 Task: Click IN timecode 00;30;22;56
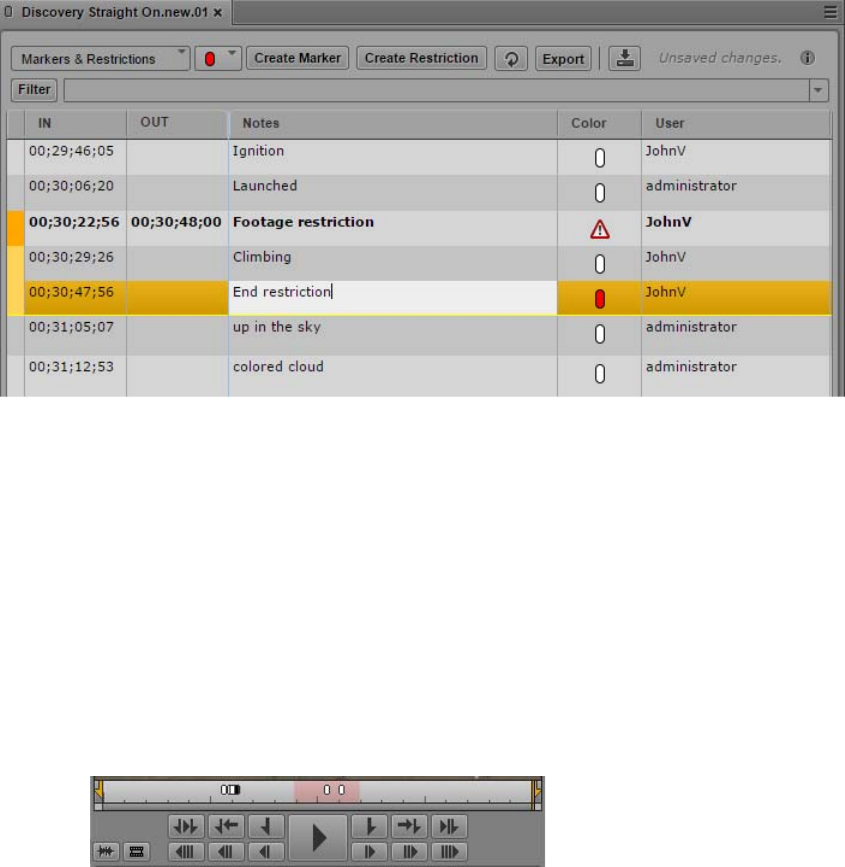(x=74, y=222)
